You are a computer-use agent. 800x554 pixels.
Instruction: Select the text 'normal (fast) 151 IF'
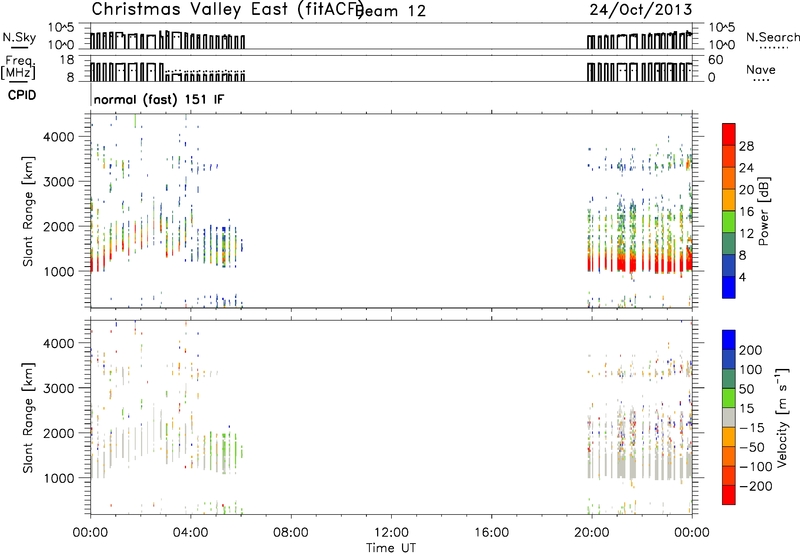(159, 99)
